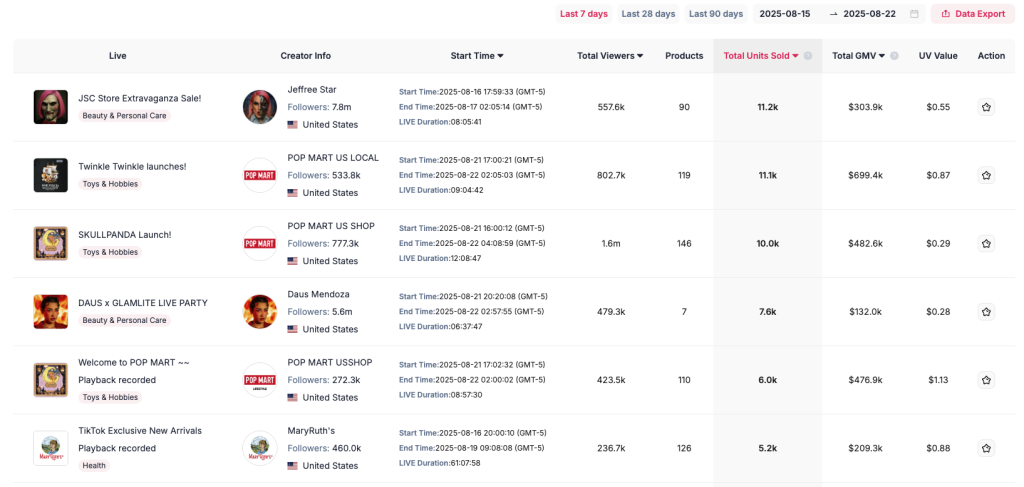Favorite the DAUS x GLAMLITE LIVE PARTY

pos(986,311)
